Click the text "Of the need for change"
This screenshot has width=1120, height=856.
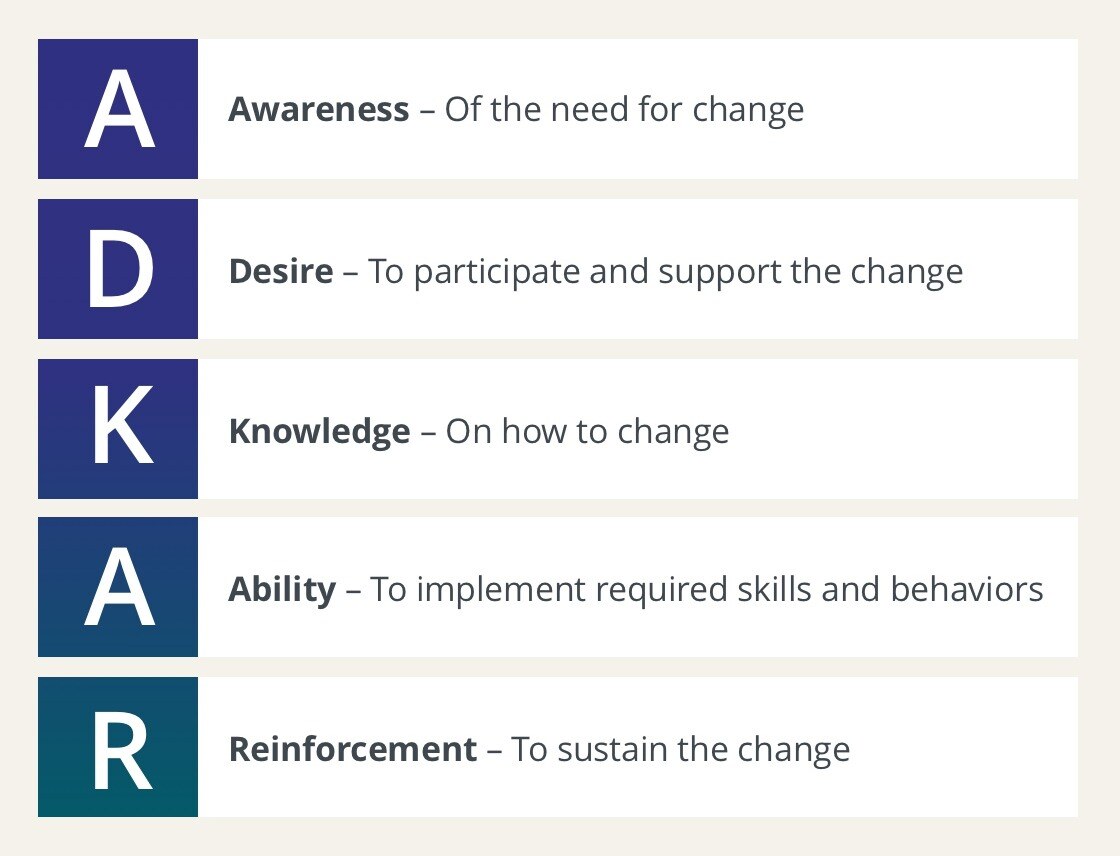click(x=624, y=109)
